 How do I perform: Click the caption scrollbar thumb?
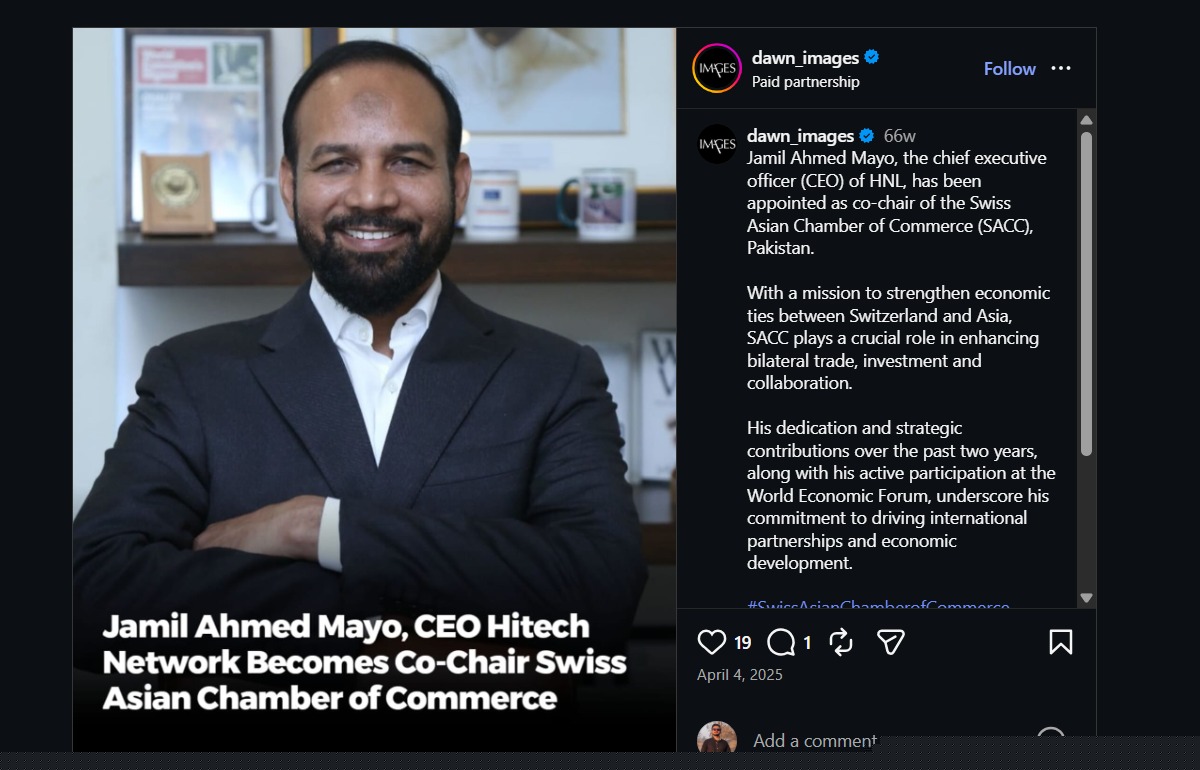point(1086,293)
